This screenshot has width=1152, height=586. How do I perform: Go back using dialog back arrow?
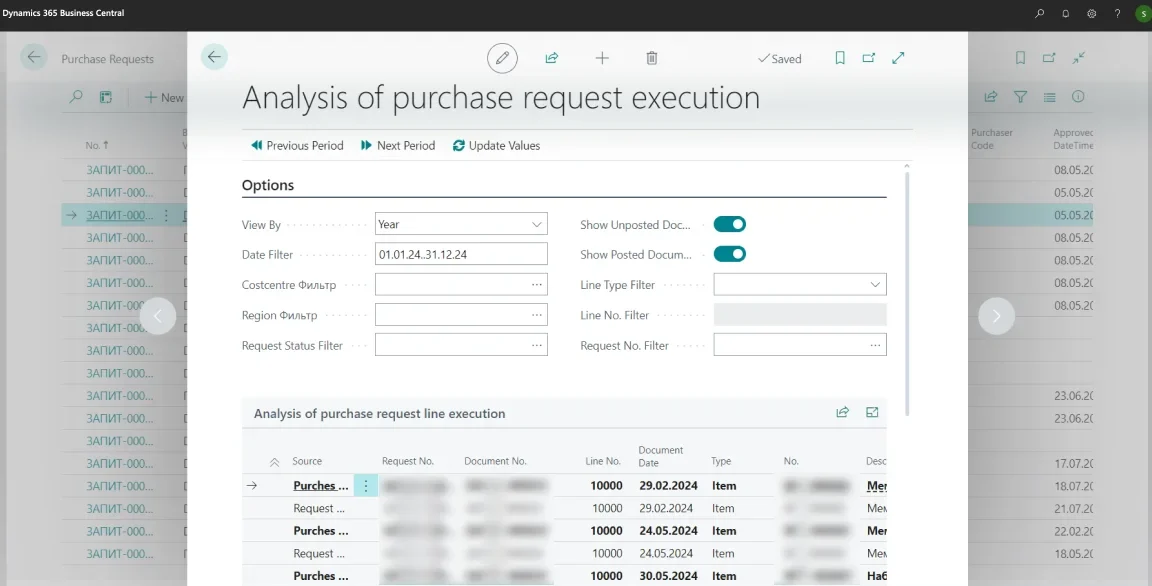214,57
